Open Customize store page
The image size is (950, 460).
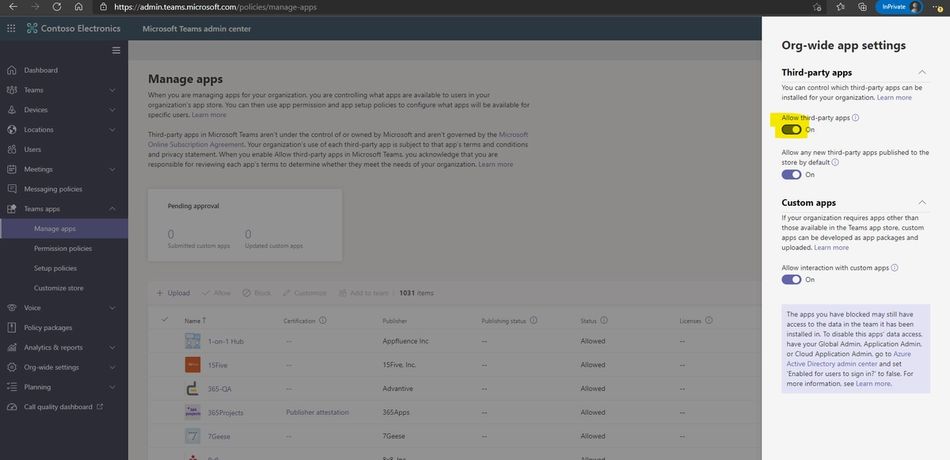[59, 288]
